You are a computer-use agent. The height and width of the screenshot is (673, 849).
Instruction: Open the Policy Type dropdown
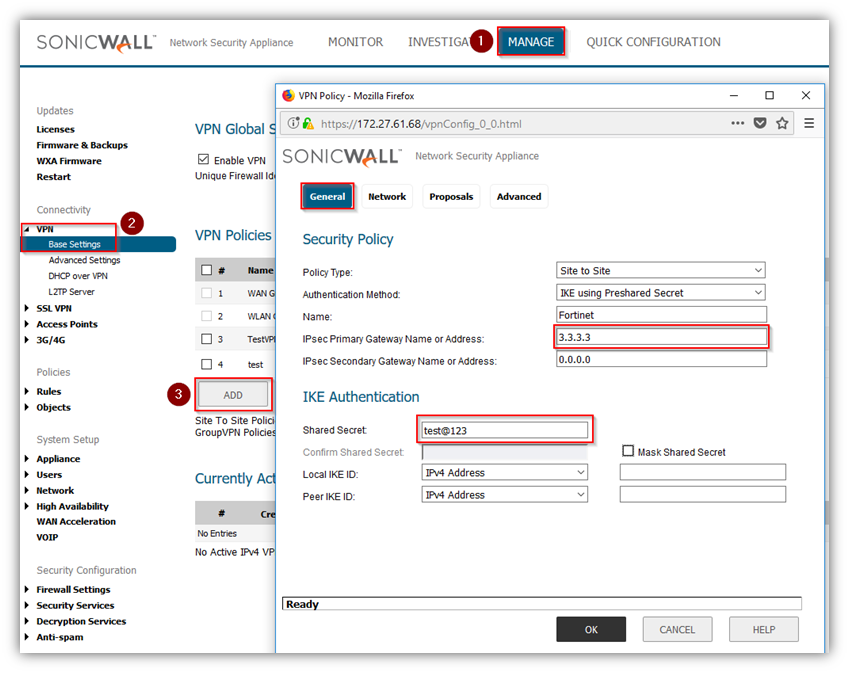point(661,270)
